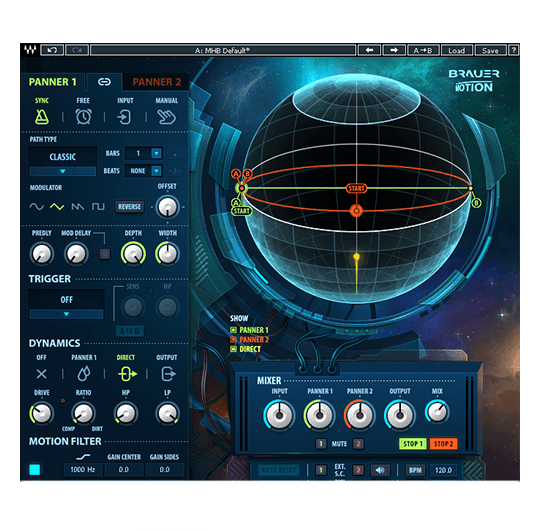Image resolution: width=541 pixels, height=530 pixels.
Task: Toggle the panner link chain icon
Action: [104, 82]
